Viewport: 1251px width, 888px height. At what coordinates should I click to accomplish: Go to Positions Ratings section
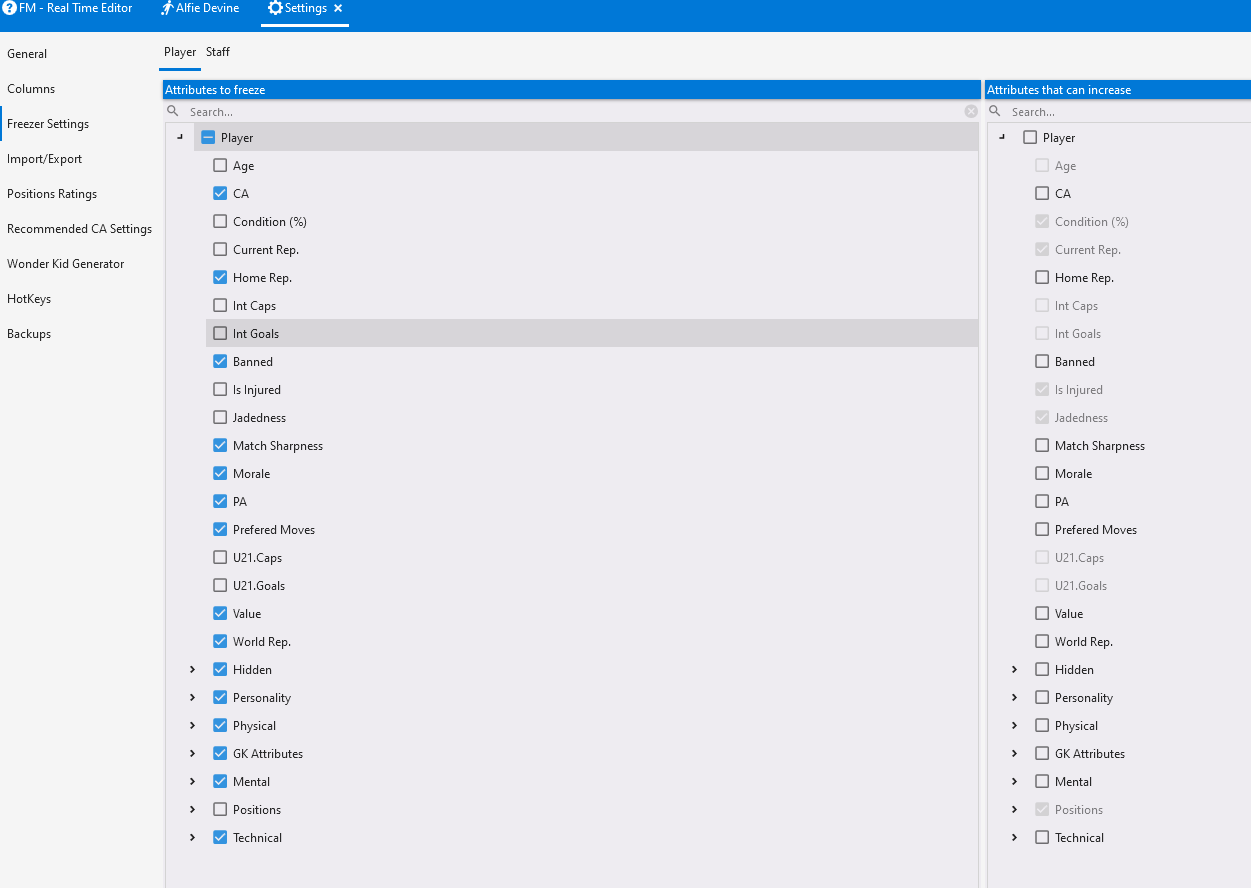(x=52, y=194)
